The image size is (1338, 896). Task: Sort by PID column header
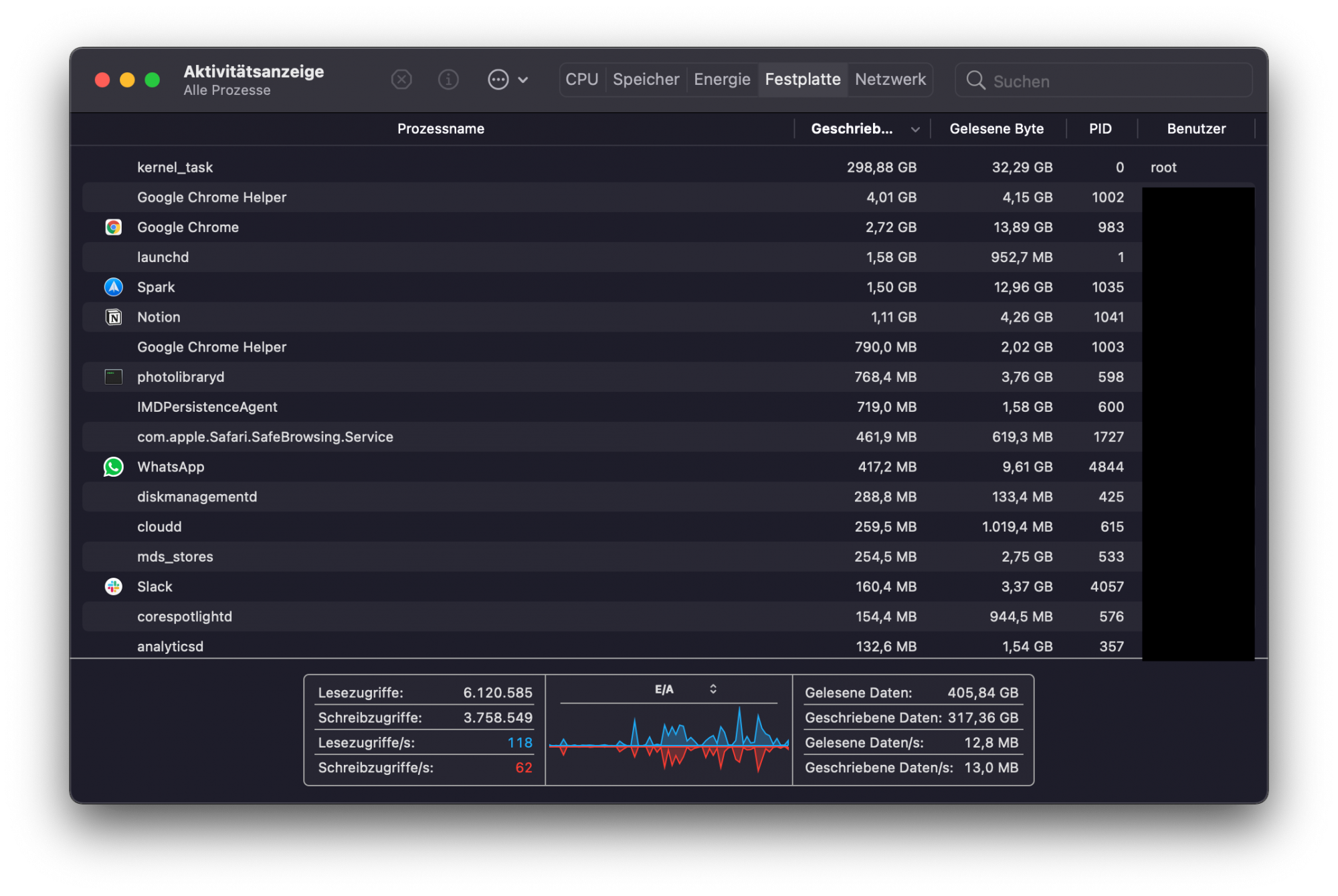click(x=1100, y=129)
